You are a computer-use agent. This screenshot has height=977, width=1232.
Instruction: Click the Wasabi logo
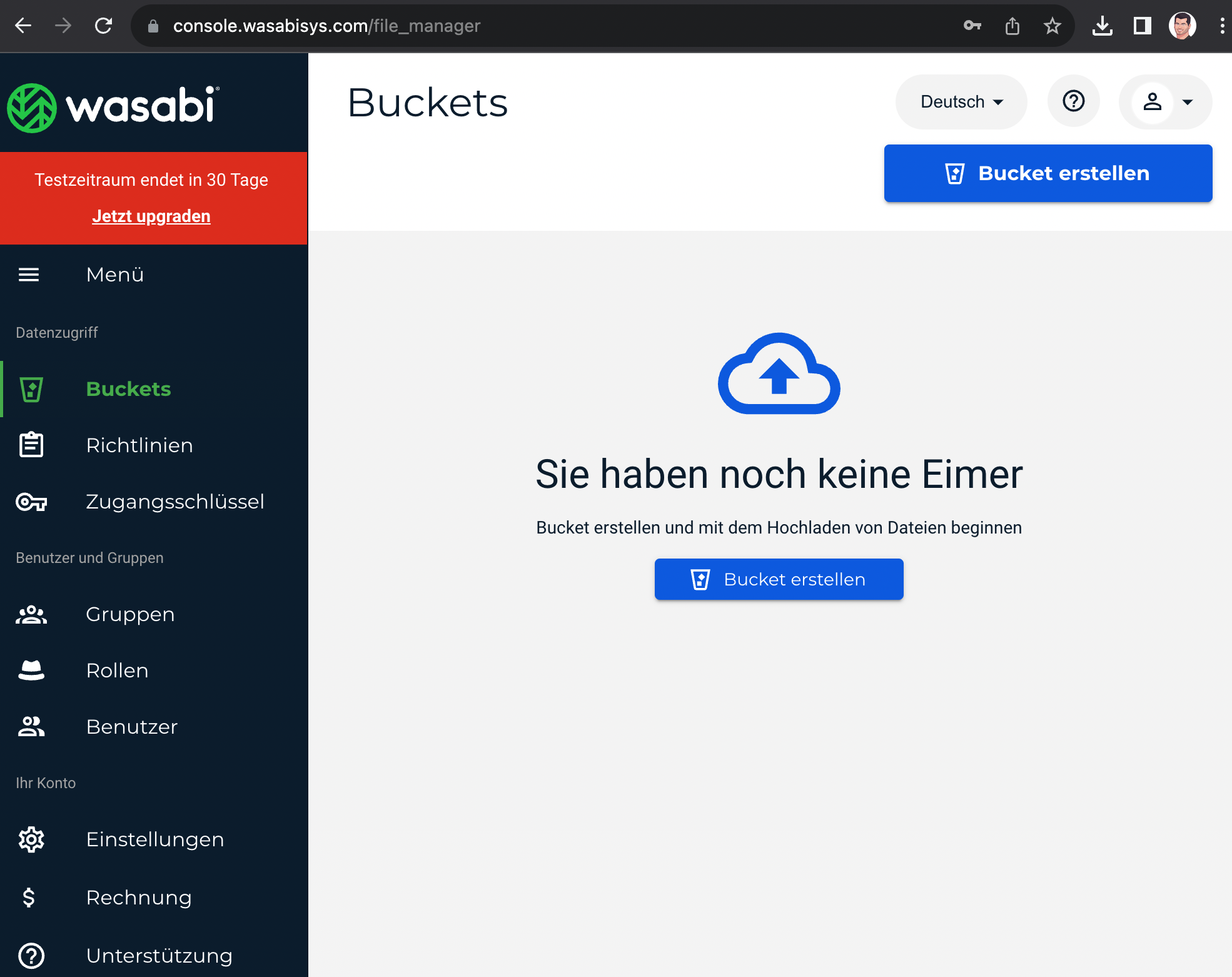[113, 107]
